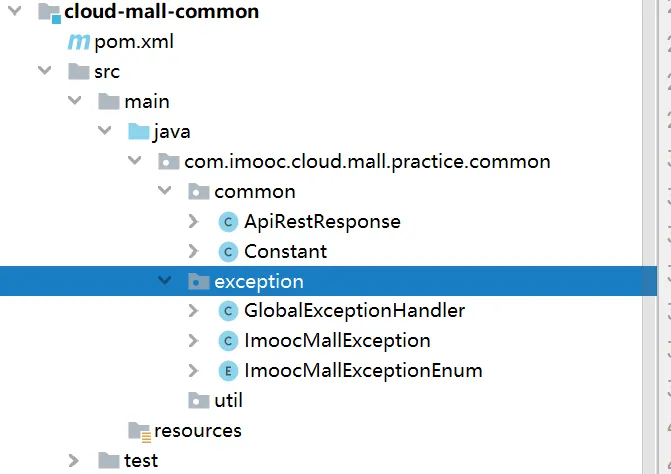Click the java source folder icon

138,131
